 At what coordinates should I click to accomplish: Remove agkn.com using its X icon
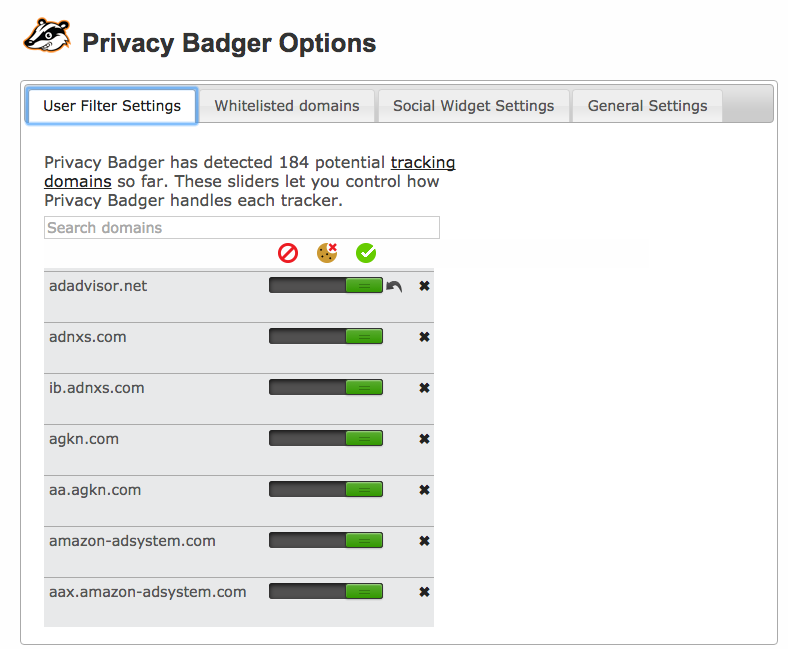[x=424, y=439]
